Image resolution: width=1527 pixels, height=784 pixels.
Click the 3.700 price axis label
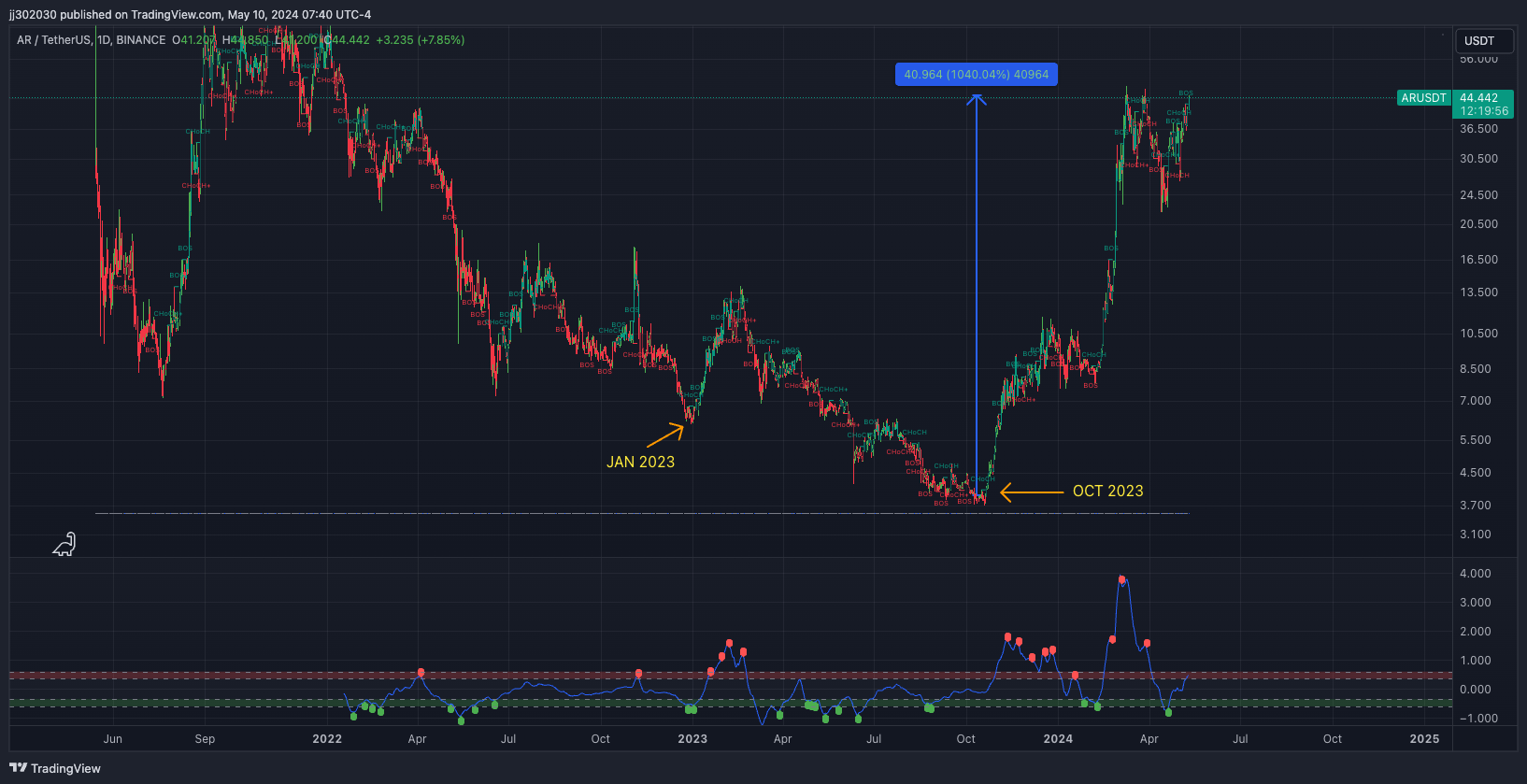(x=1476, y=506)
